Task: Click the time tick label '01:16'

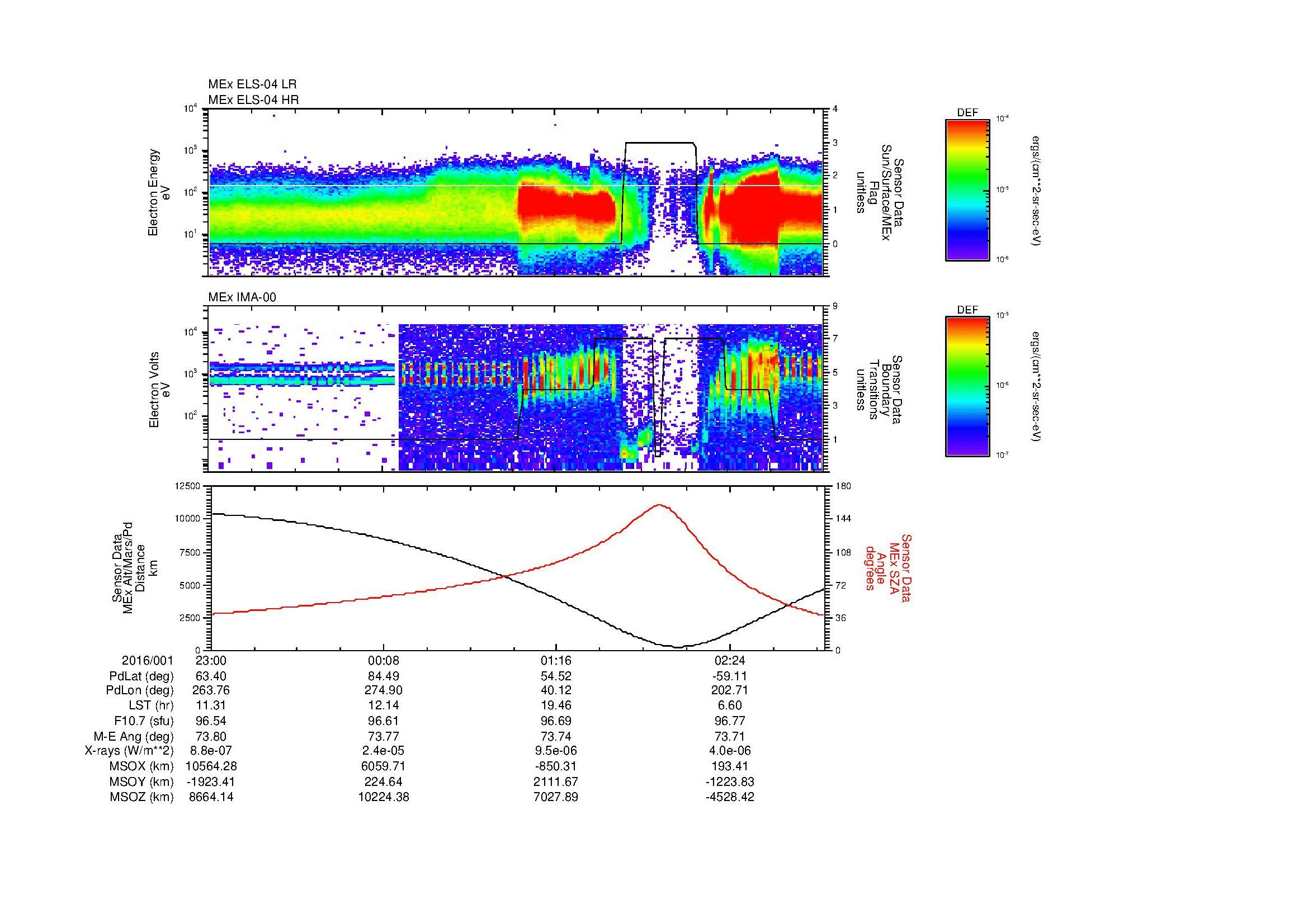Action: click(556, 661)
